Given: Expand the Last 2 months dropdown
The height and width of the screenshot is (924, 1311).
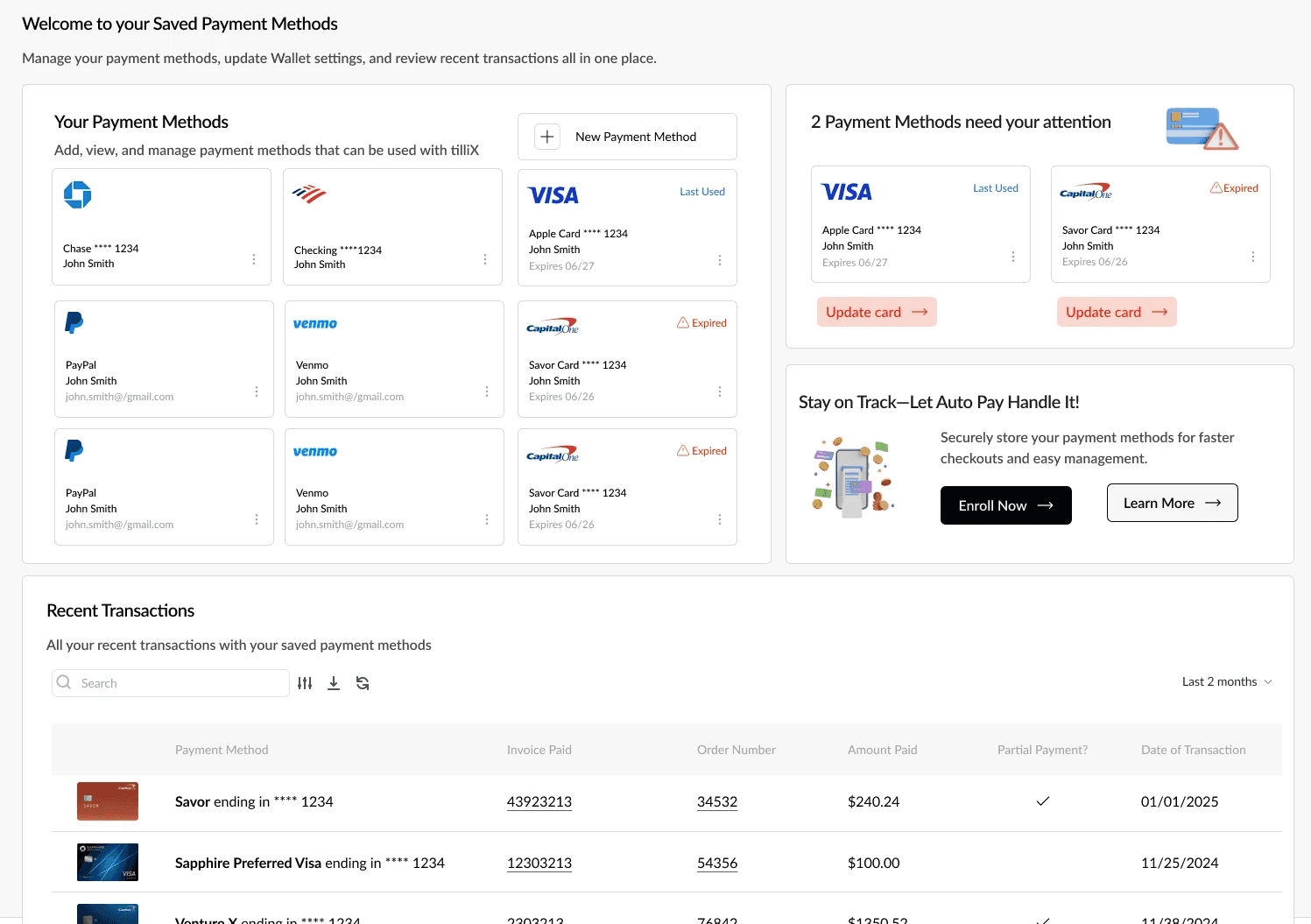Looking at the screenshot, I should coord(1227,681).
